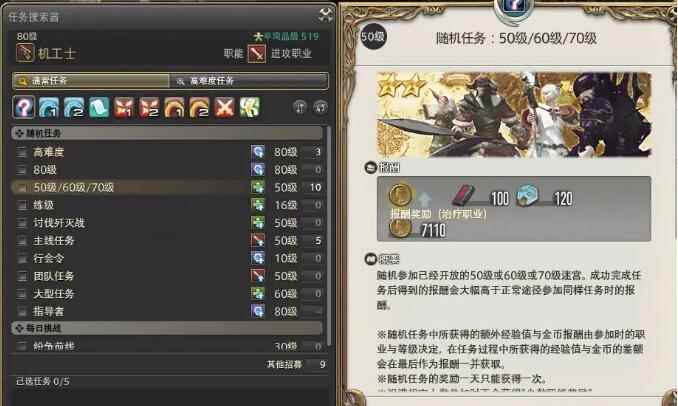The image size is (678, 406).
Task: Select the crossed-swords PvP category icon
Action: 224,107
